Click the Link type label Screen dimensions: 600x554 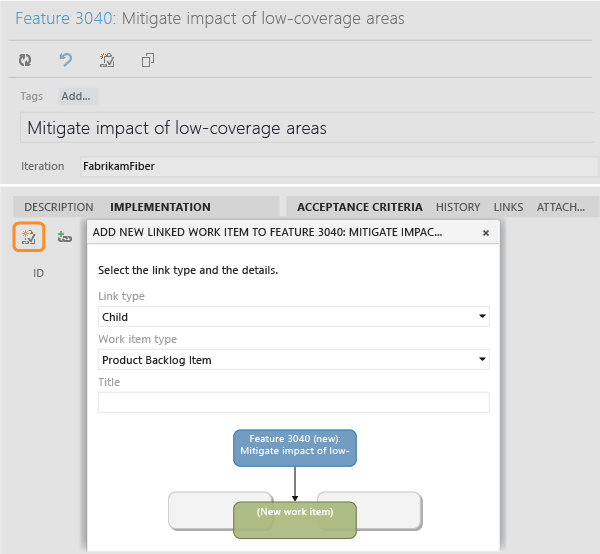click(x=121, y=296)
